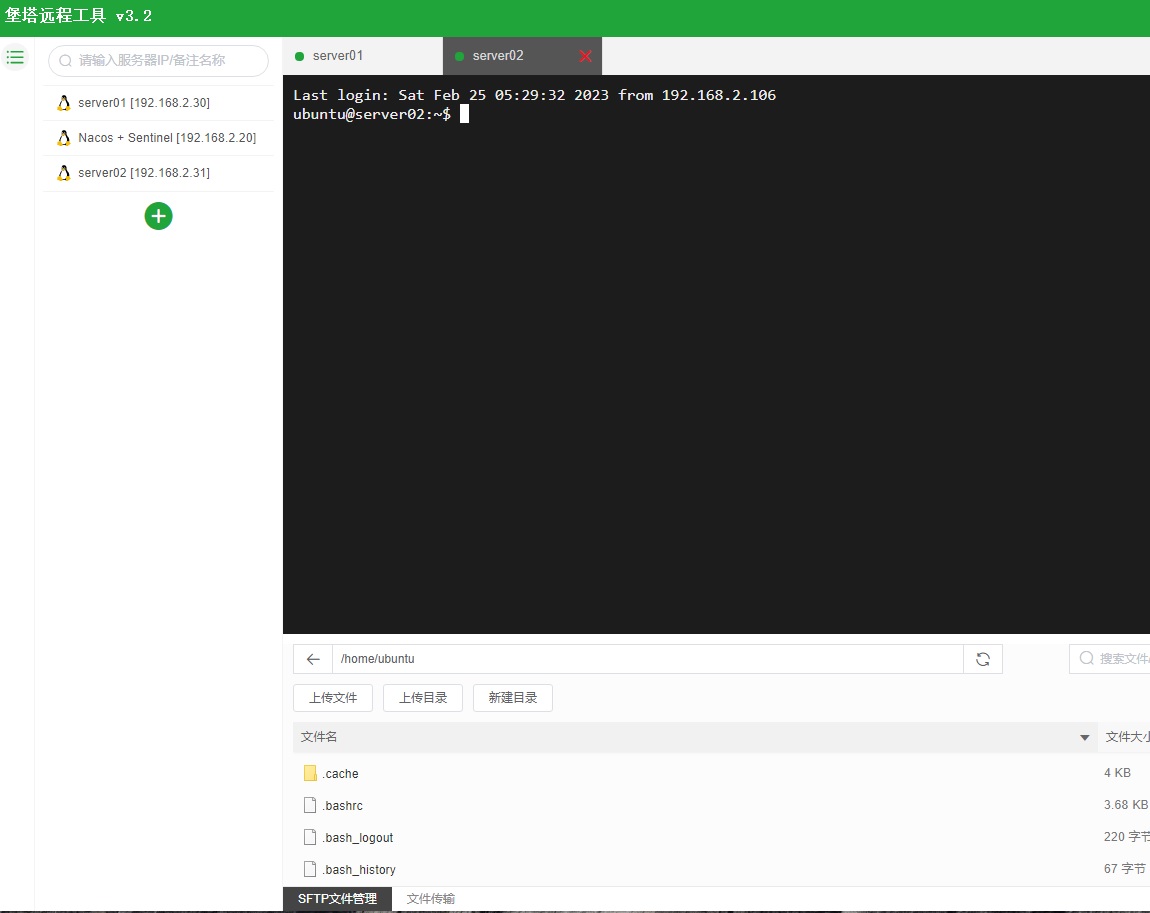This screenshot has width=1150, height=913.
Task: Switch to SFTP文件管理 tab
Action: pyautogui.click(x=337, y=899)
